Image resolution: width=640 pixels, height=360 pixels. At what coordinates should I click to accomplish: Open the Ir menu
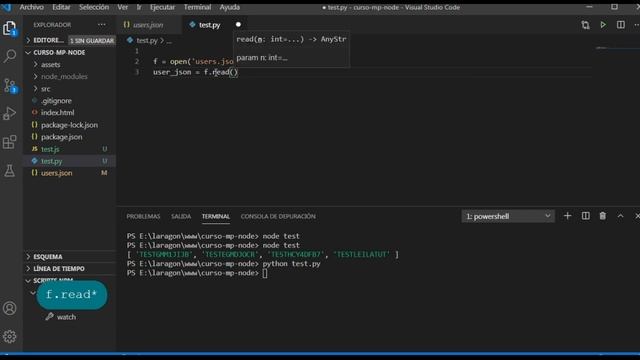139,7
